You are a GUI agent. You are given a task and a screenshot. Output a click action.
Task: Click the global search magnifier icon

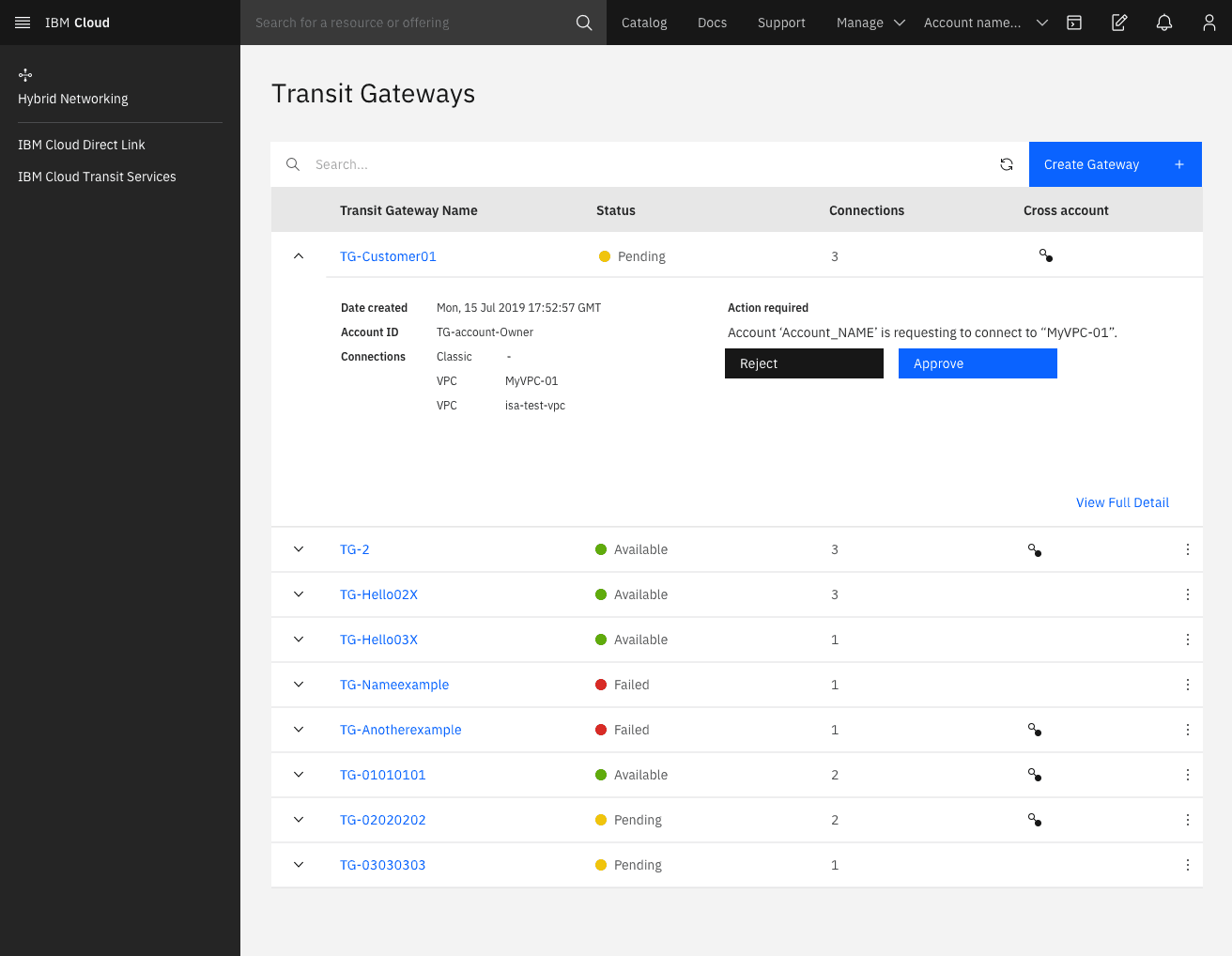(584, 23)
